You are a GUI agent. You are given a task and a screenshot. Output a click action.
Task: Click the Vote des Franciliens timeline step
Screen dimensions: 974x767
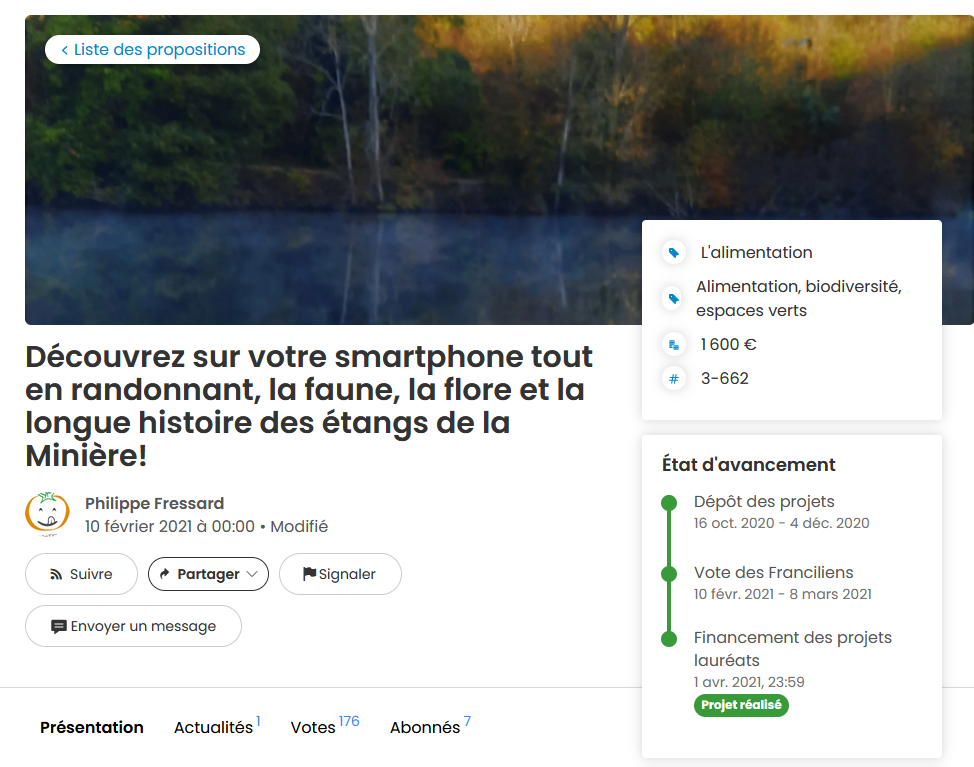click(773, 573)
